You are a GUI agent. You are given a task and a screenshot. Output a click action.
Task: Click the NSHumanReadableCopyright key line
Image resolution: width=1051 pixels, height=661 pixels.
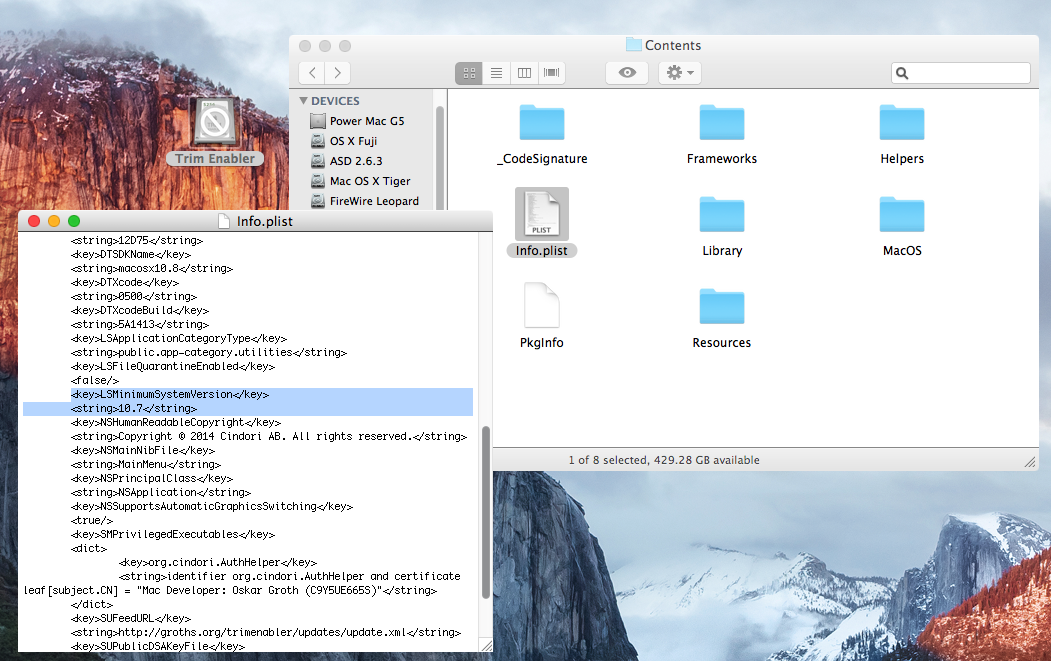(x=176, y=422)
